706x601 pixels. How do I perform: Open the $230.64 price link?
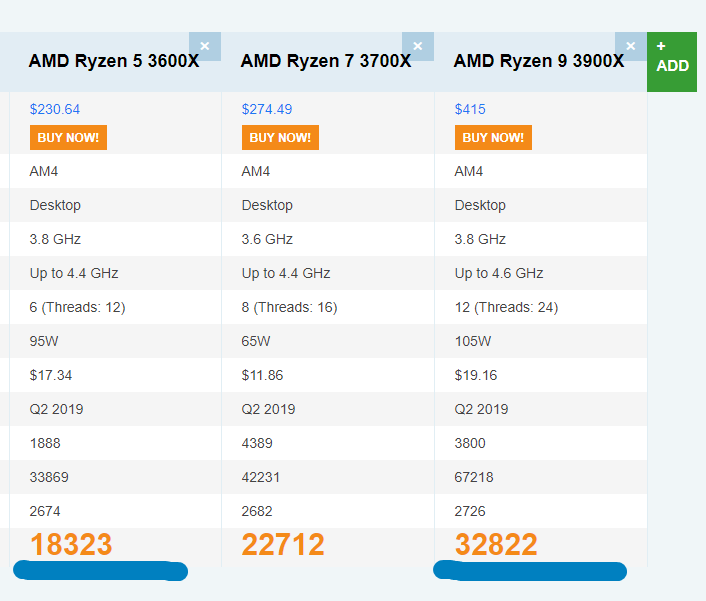(54, 109)
